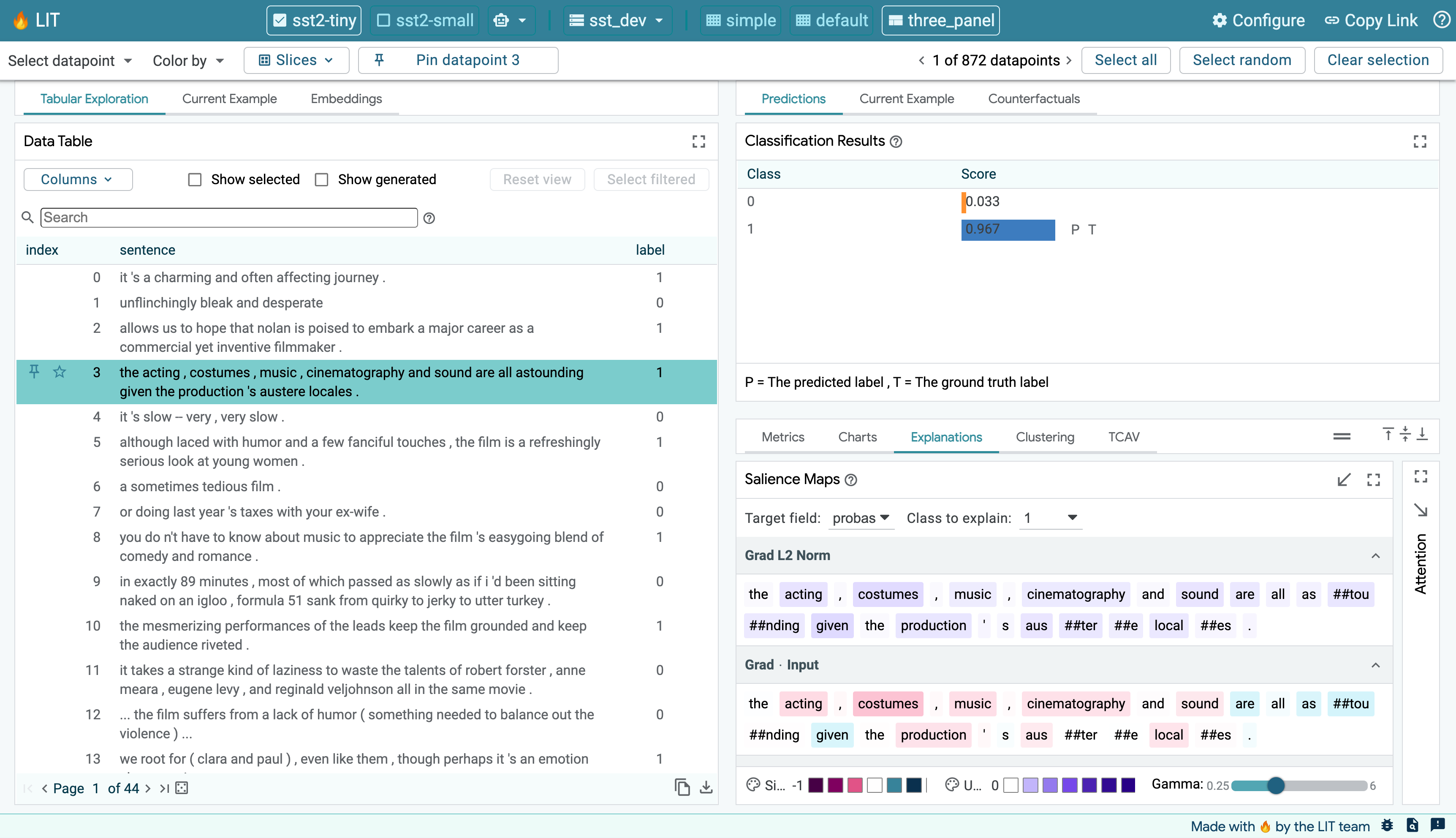Click the LIT flame logo
This screenshot has height=838, width=1456.
click(21, 21)
